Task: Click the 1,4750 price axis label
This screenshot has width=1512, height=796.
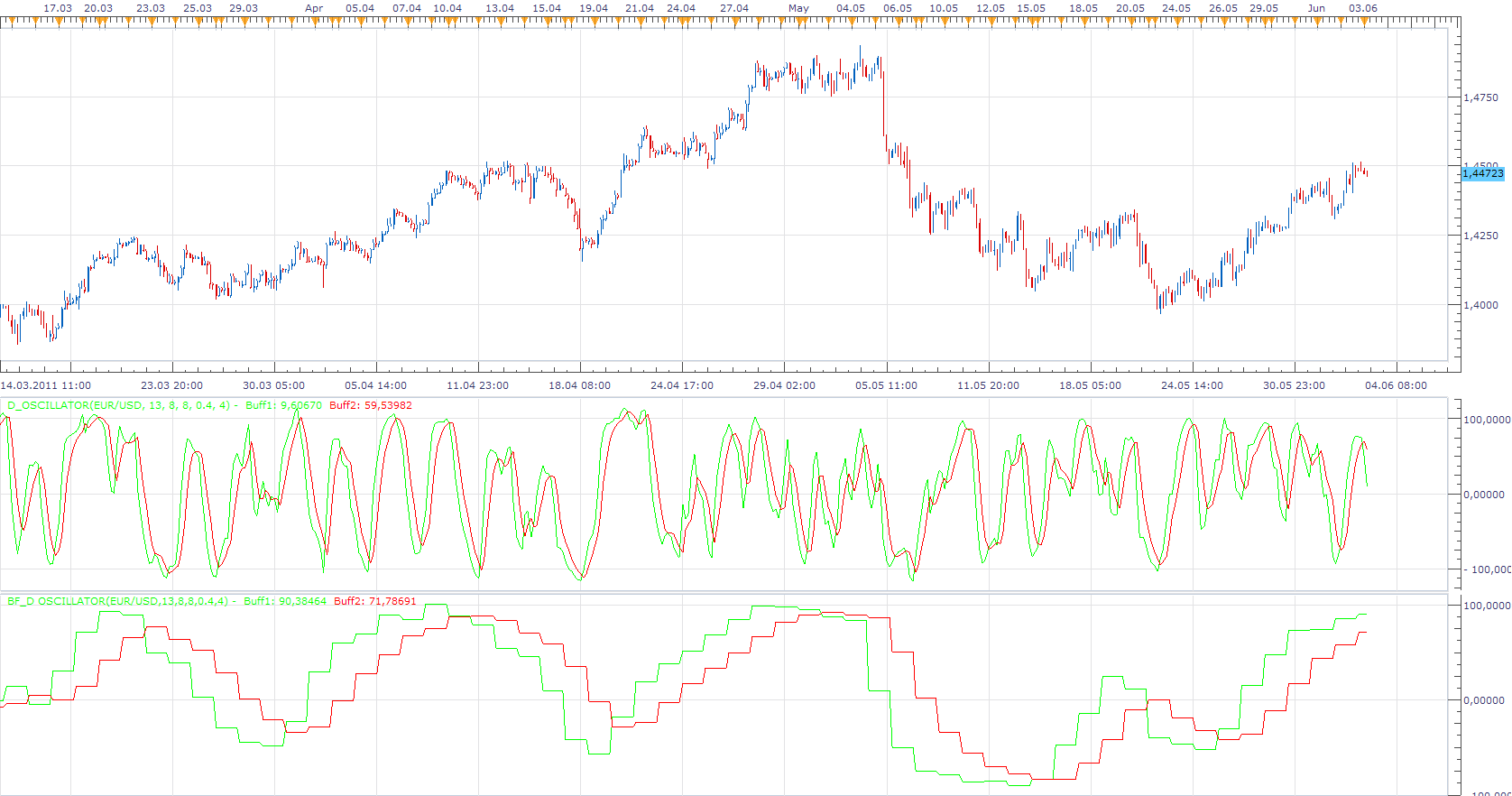Action: 1480,97
